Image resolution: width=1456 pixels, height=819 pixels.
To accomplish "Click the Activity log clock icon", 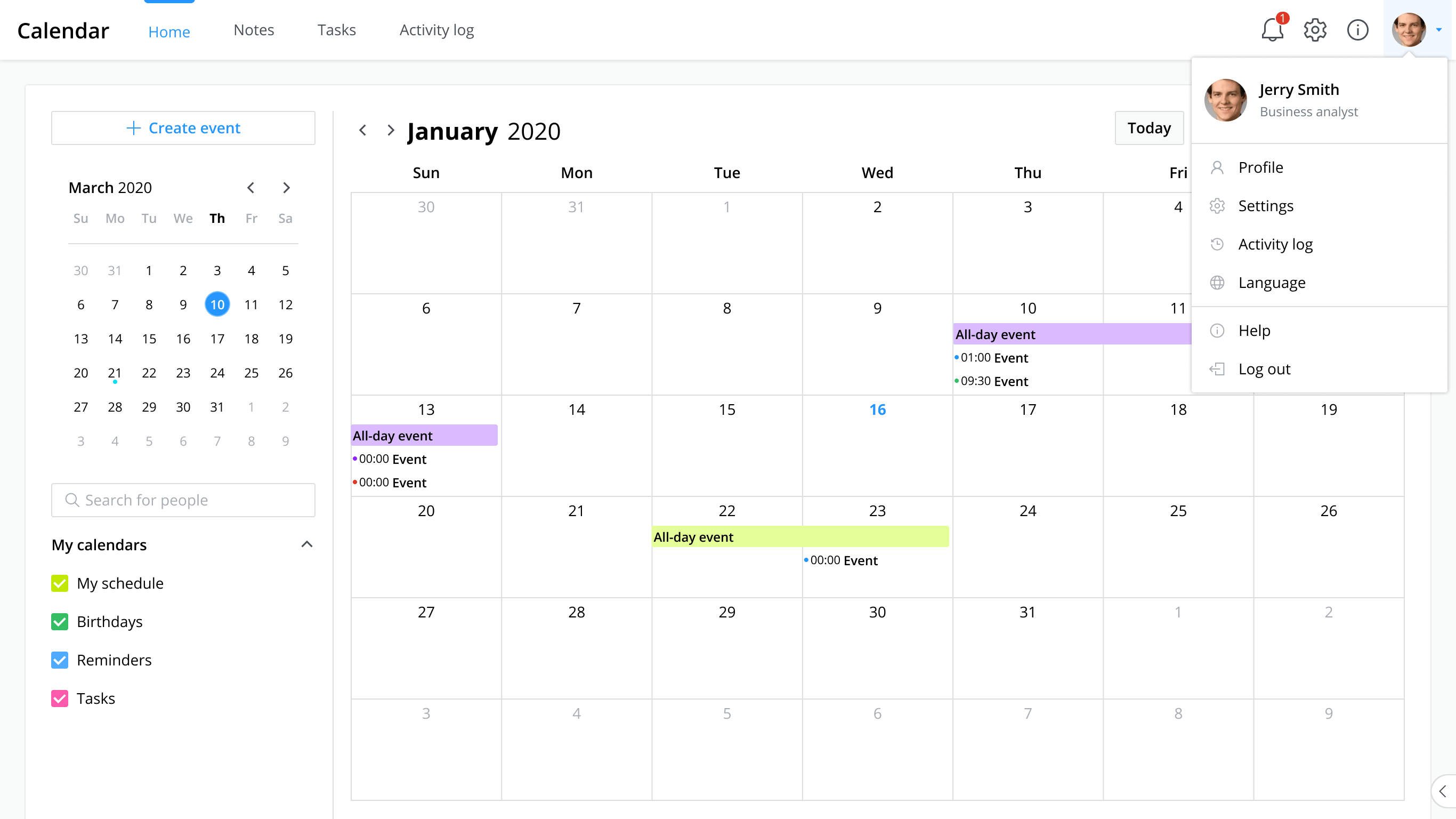I will point(1217,244).
